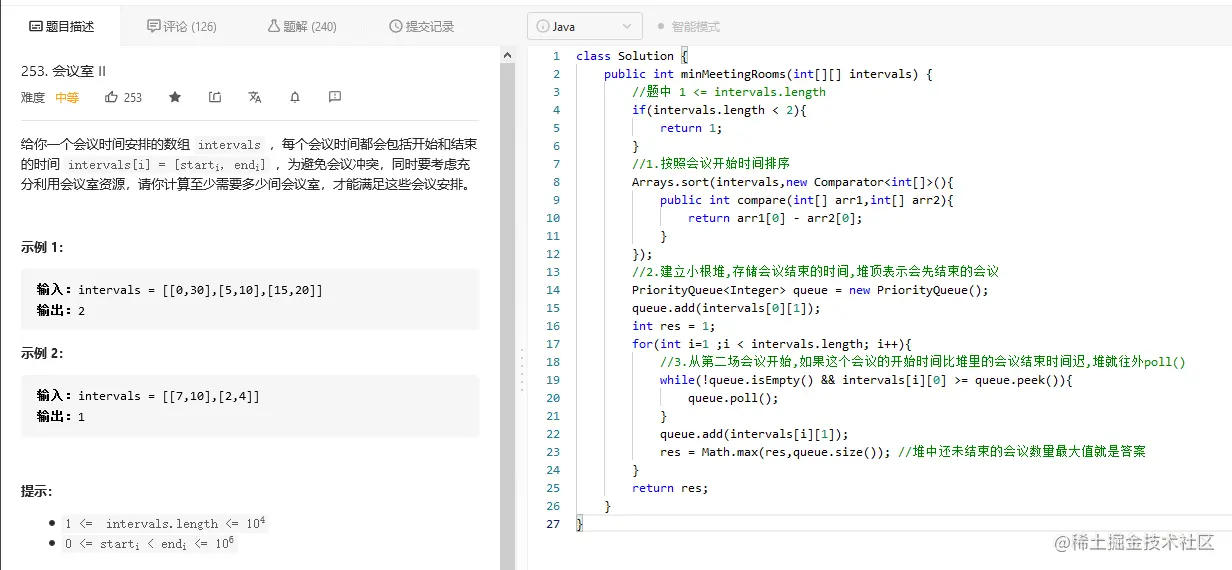Viewport: 1232px width, 570px height.
Task: Click the like count 253
Action: [133, 98]
